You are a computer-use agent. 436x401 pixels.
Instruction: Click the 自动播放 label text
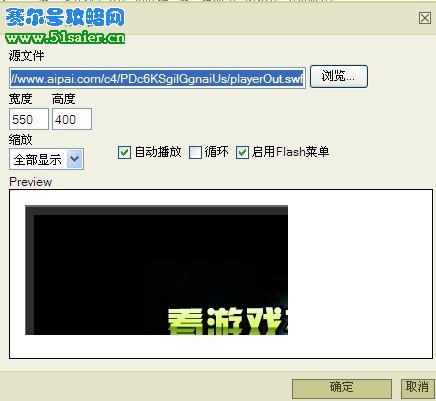(158, 152)
